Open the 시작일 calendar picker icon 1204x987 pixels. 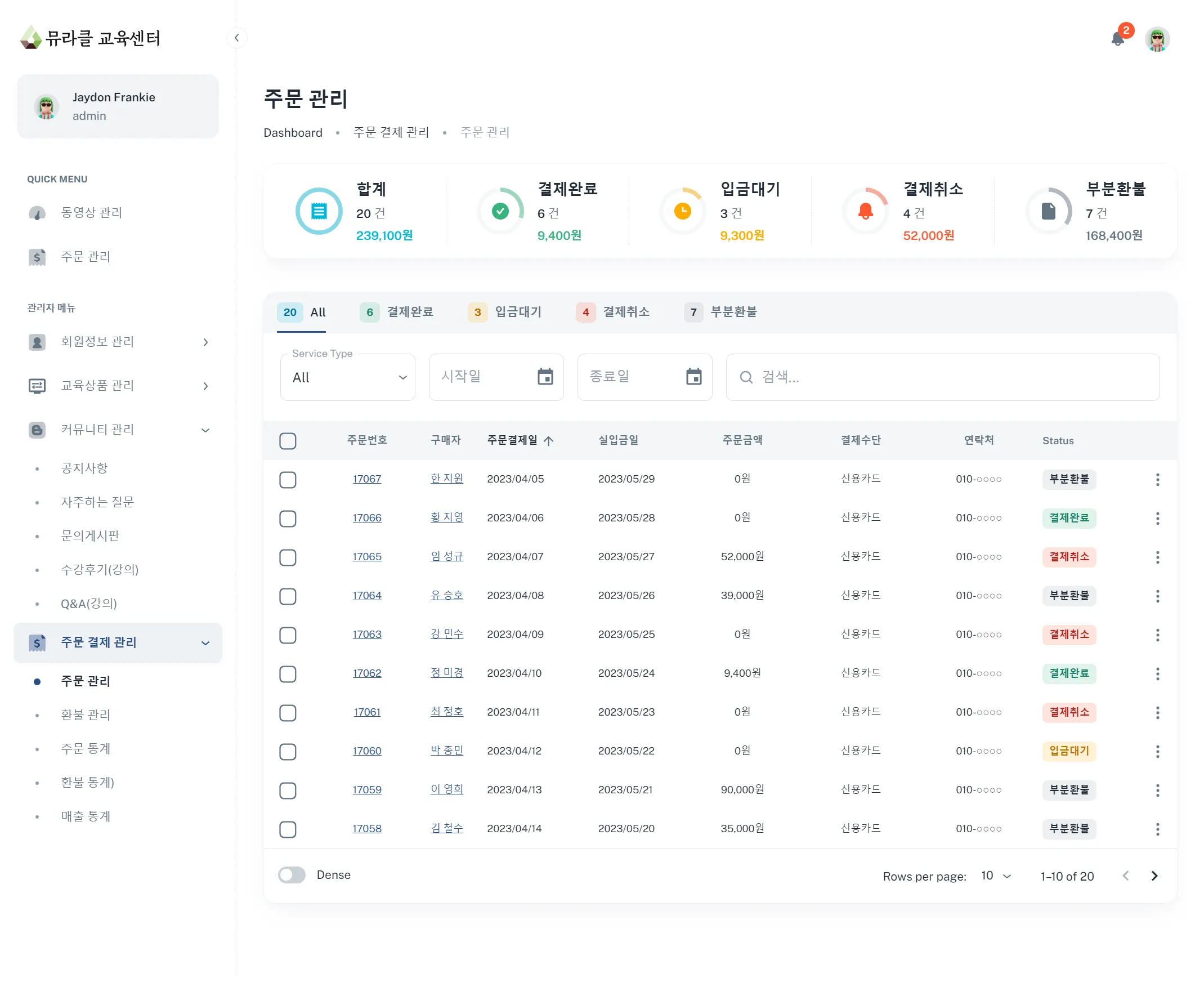tap(545, 377)
